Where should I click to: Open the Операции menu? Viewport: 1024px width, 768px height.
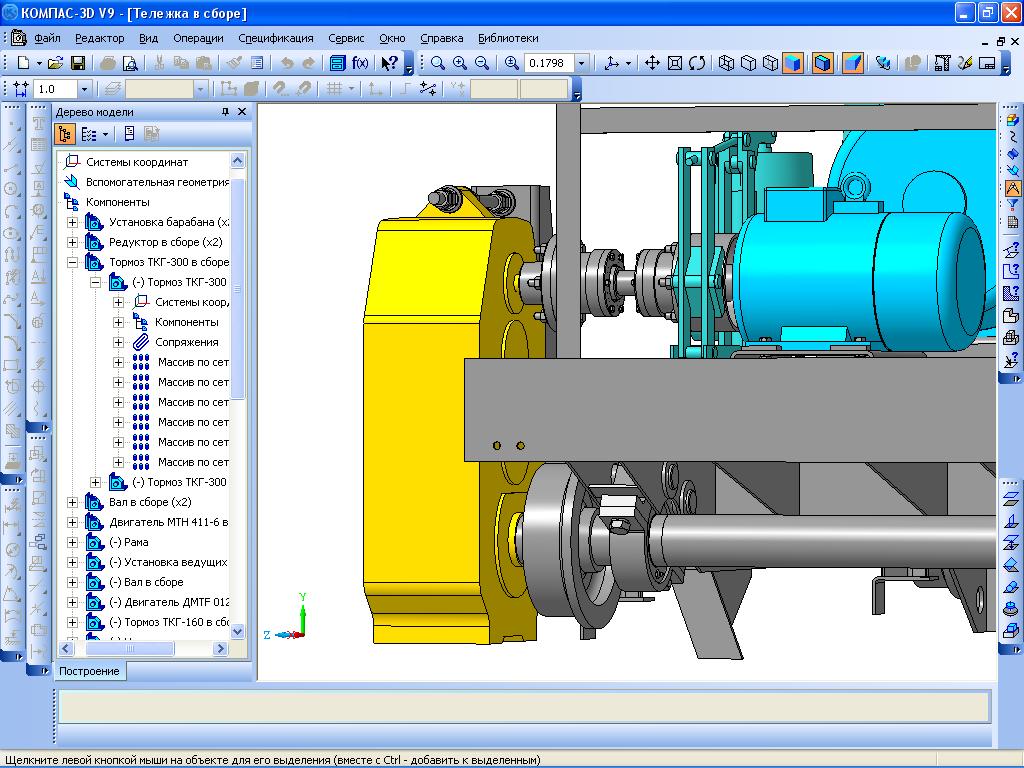point(198,38)
